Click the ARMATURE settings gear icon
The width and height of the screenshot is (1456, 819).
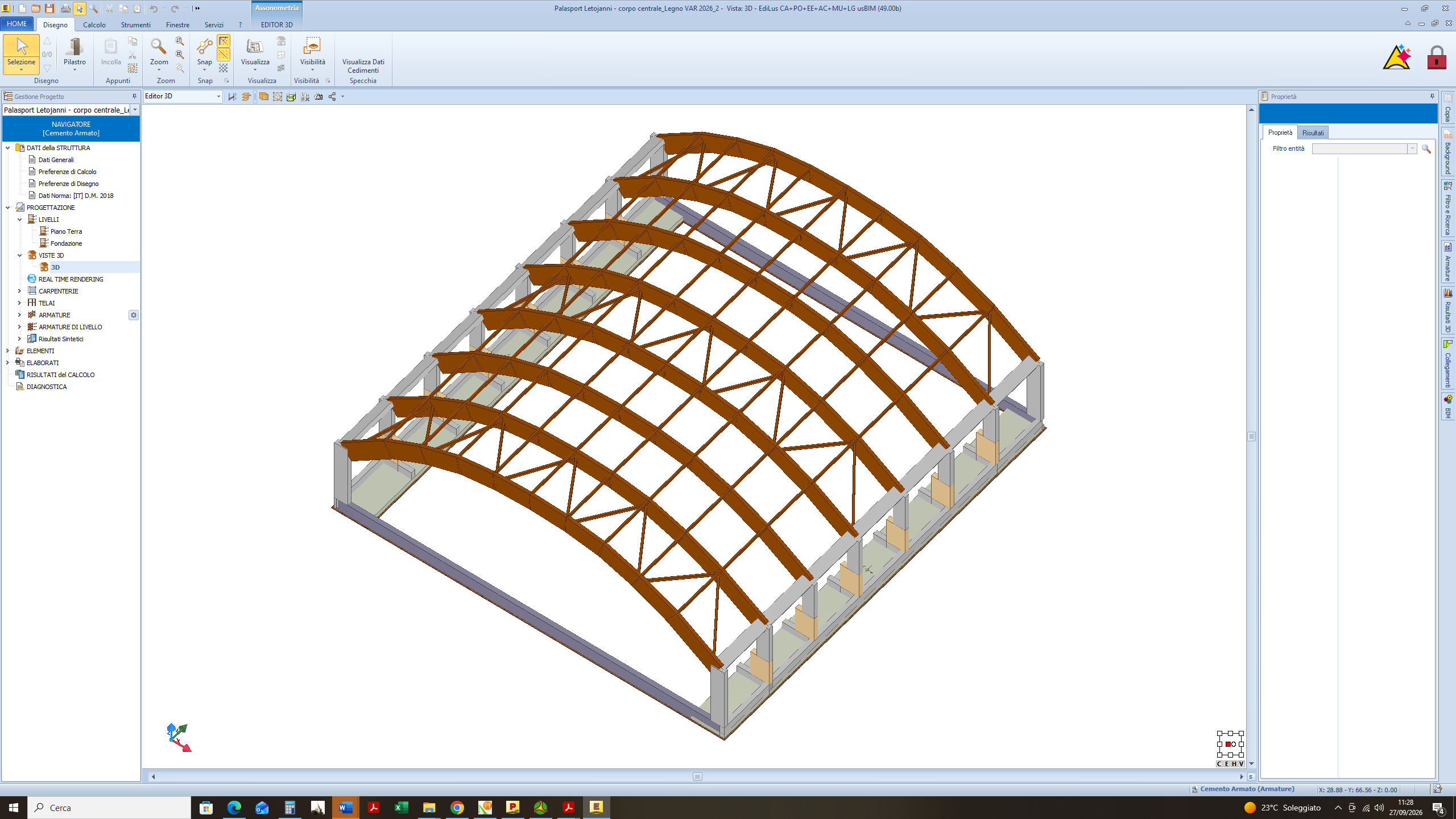click(x=134, y=315)
